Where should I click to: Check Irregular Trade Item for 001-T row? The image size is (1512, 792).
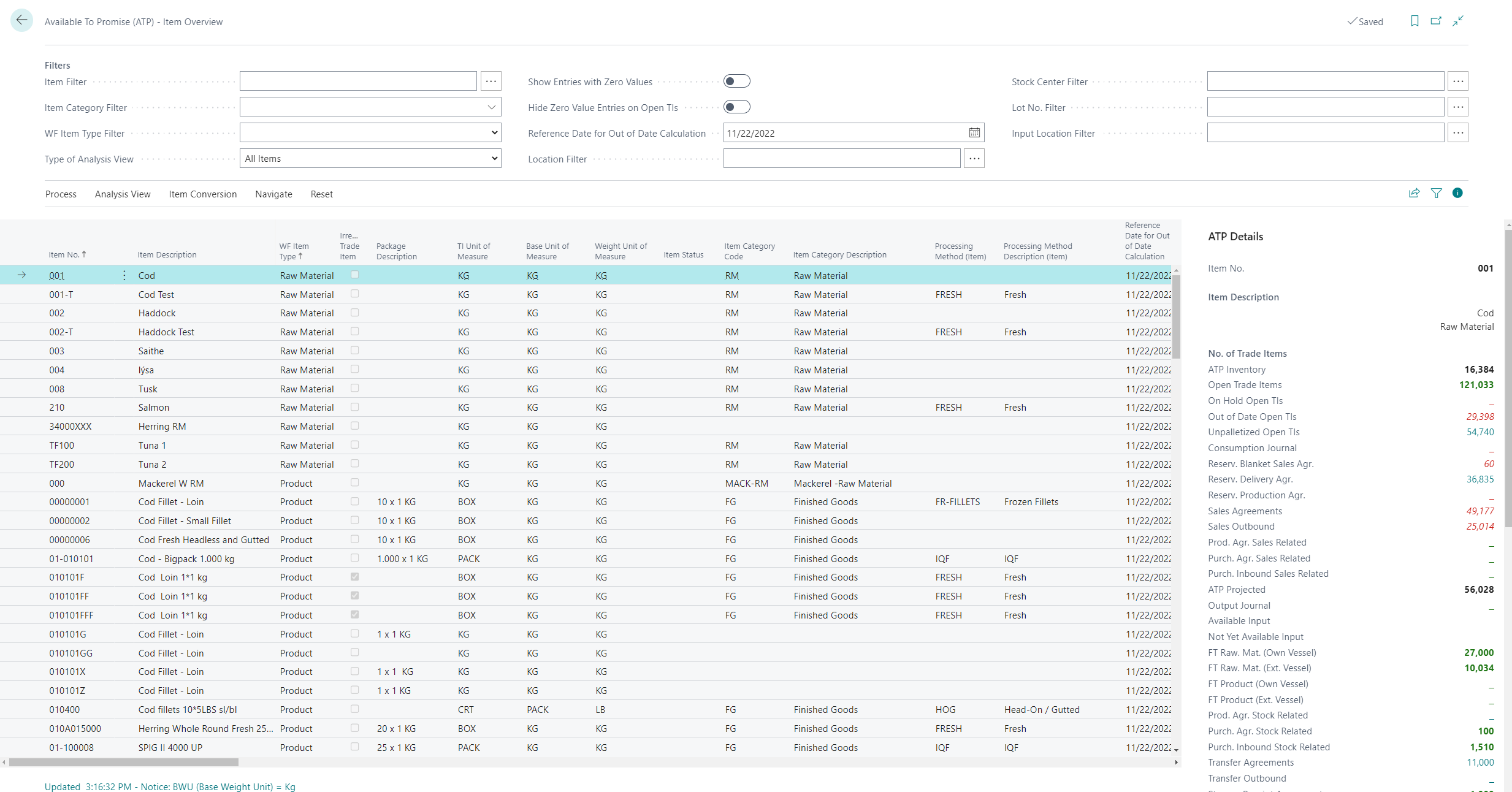point(354,294)
